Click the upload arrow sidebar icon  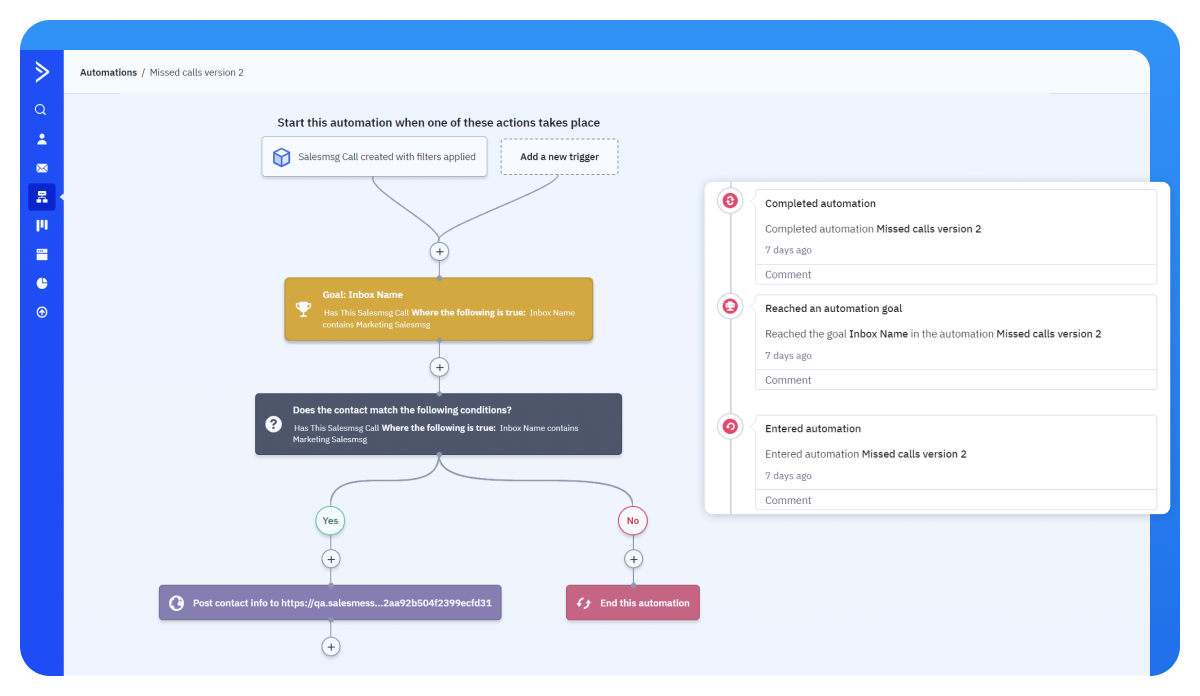[x=41, y=312]
